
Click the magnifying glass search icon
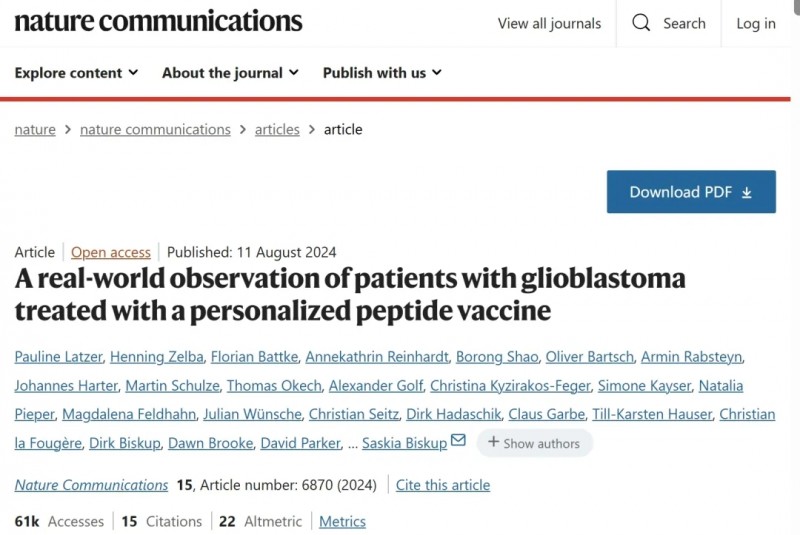coord(641,23)
